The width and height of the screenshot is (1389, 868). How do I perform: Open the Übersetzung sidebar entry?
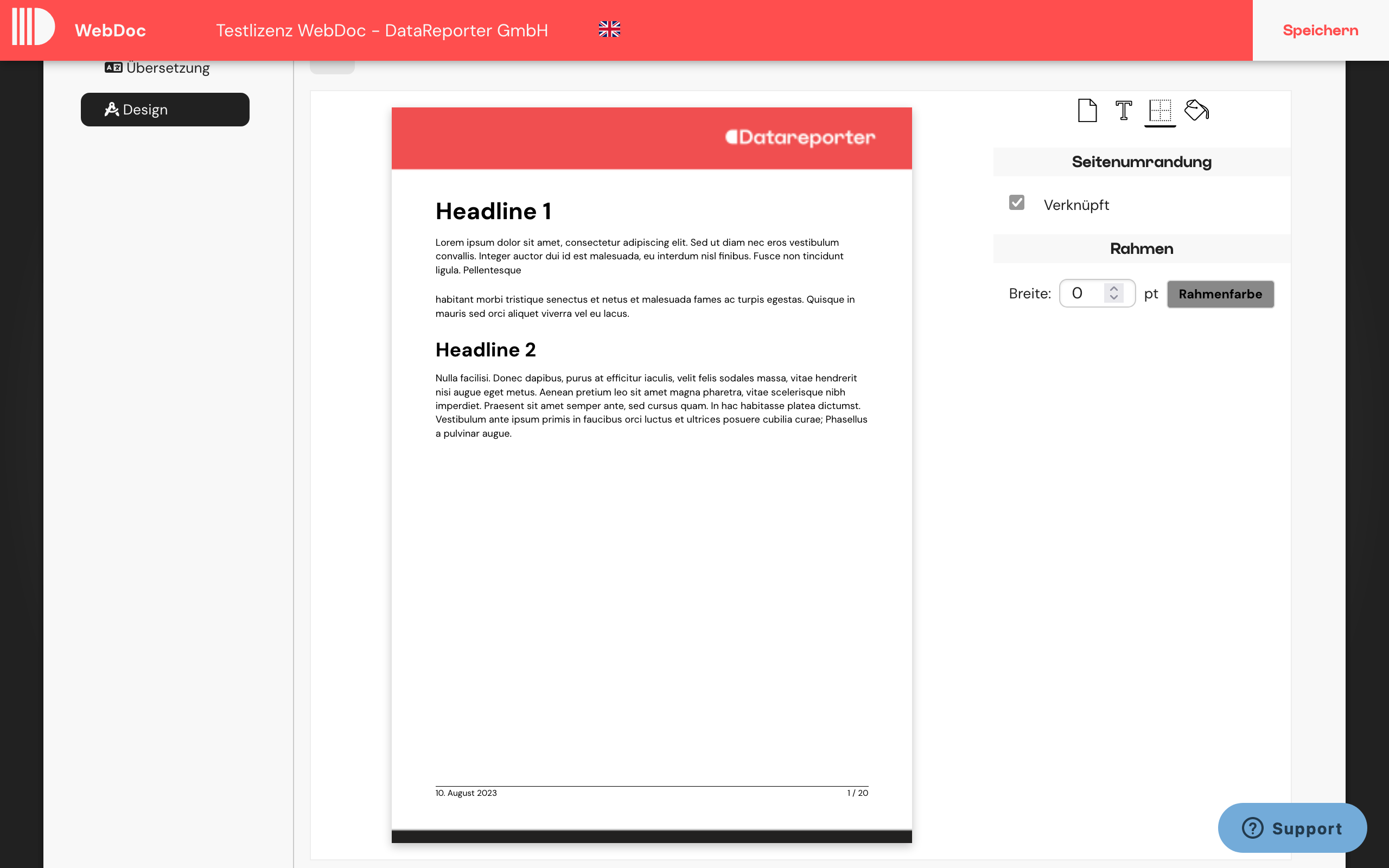click(x=168, y=67)
